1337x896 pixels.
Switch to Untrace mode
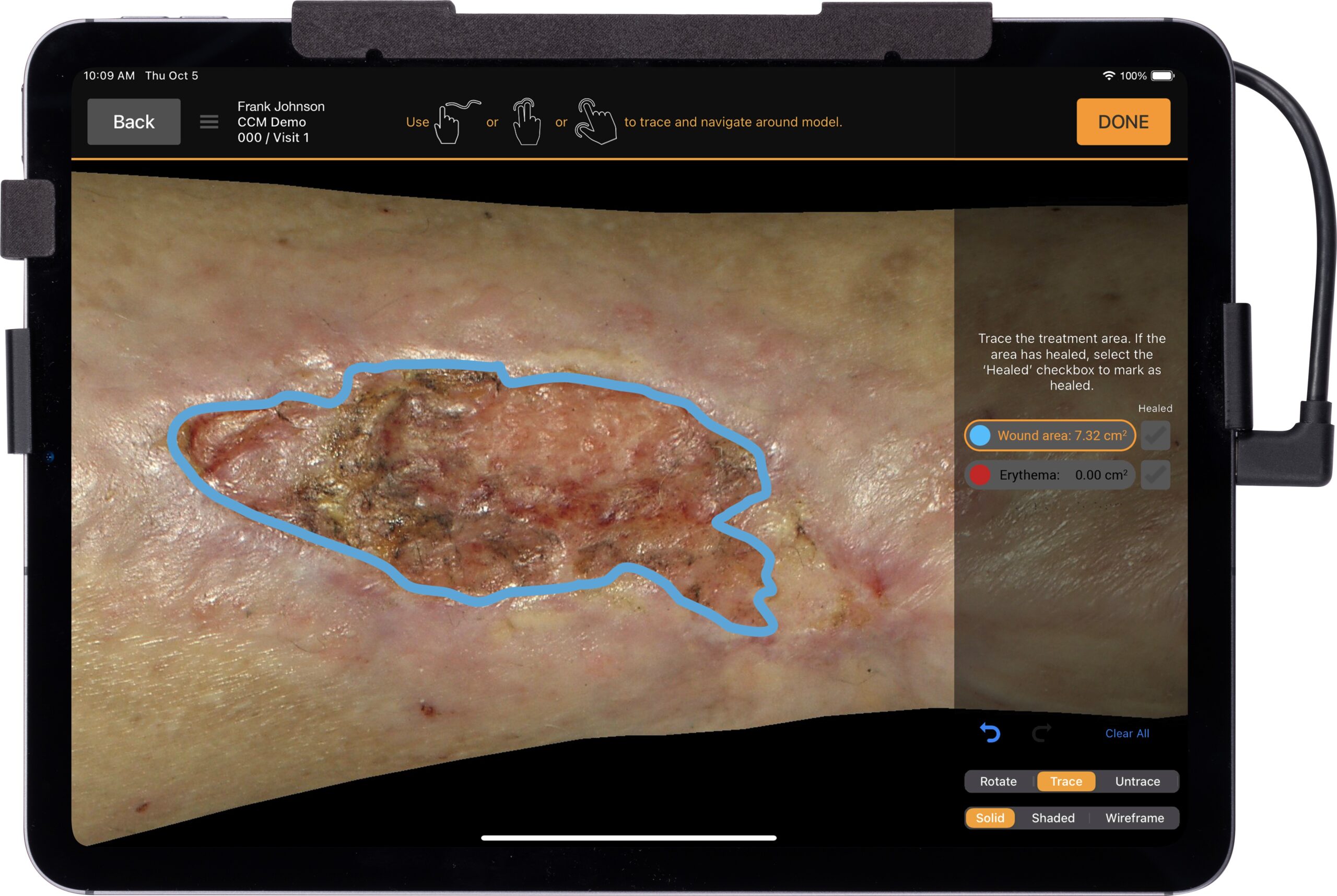pyautogui.click(x=1137, y=781)
